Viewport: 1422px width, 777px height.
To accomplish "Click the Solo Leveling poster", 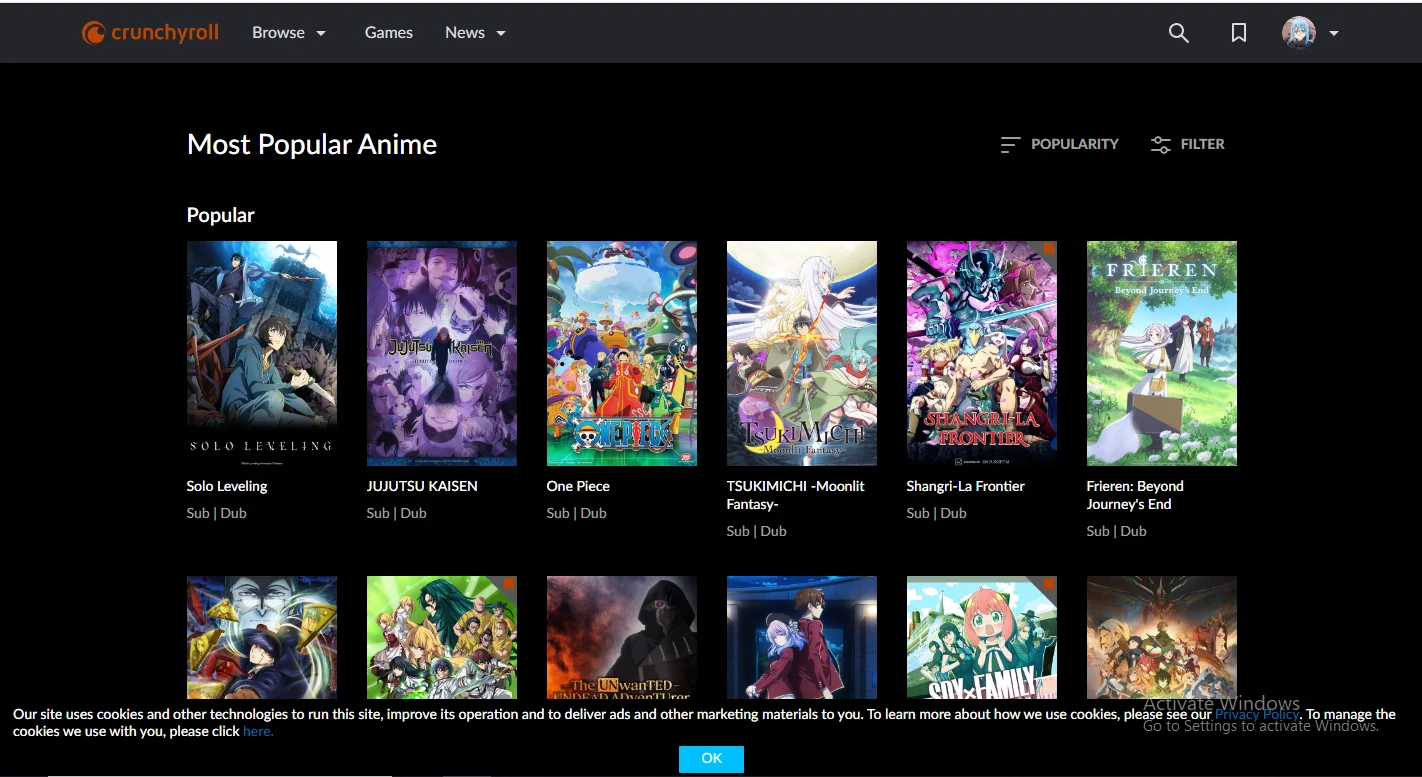I will [x=262, y=353].
